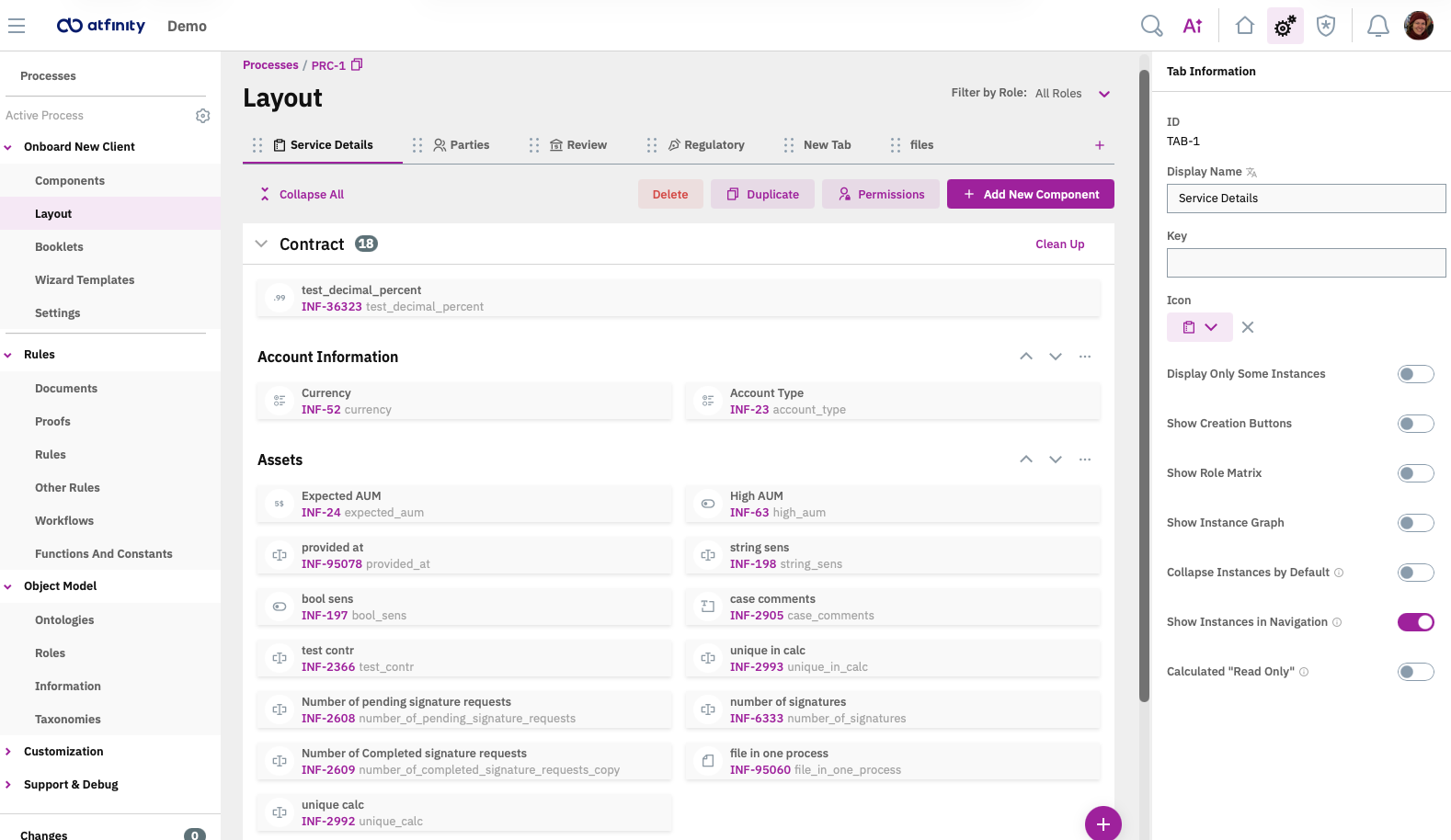The height and width of the screenshot is (840, 1451).
Task: Click the layout vertical scrollbar
Action: click(x=1144, y=386)
